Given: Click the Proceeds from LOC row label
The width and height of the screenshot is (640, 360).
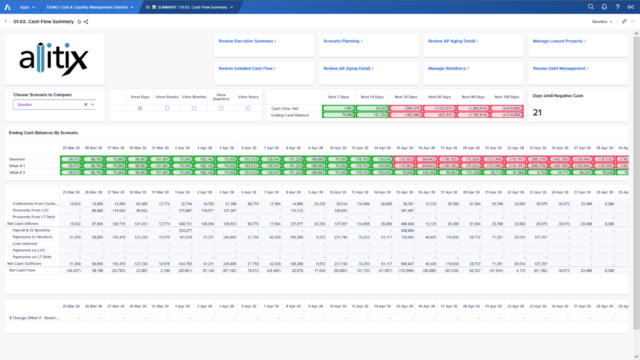Looking at the screenshot, I should [x=31, y=211].
